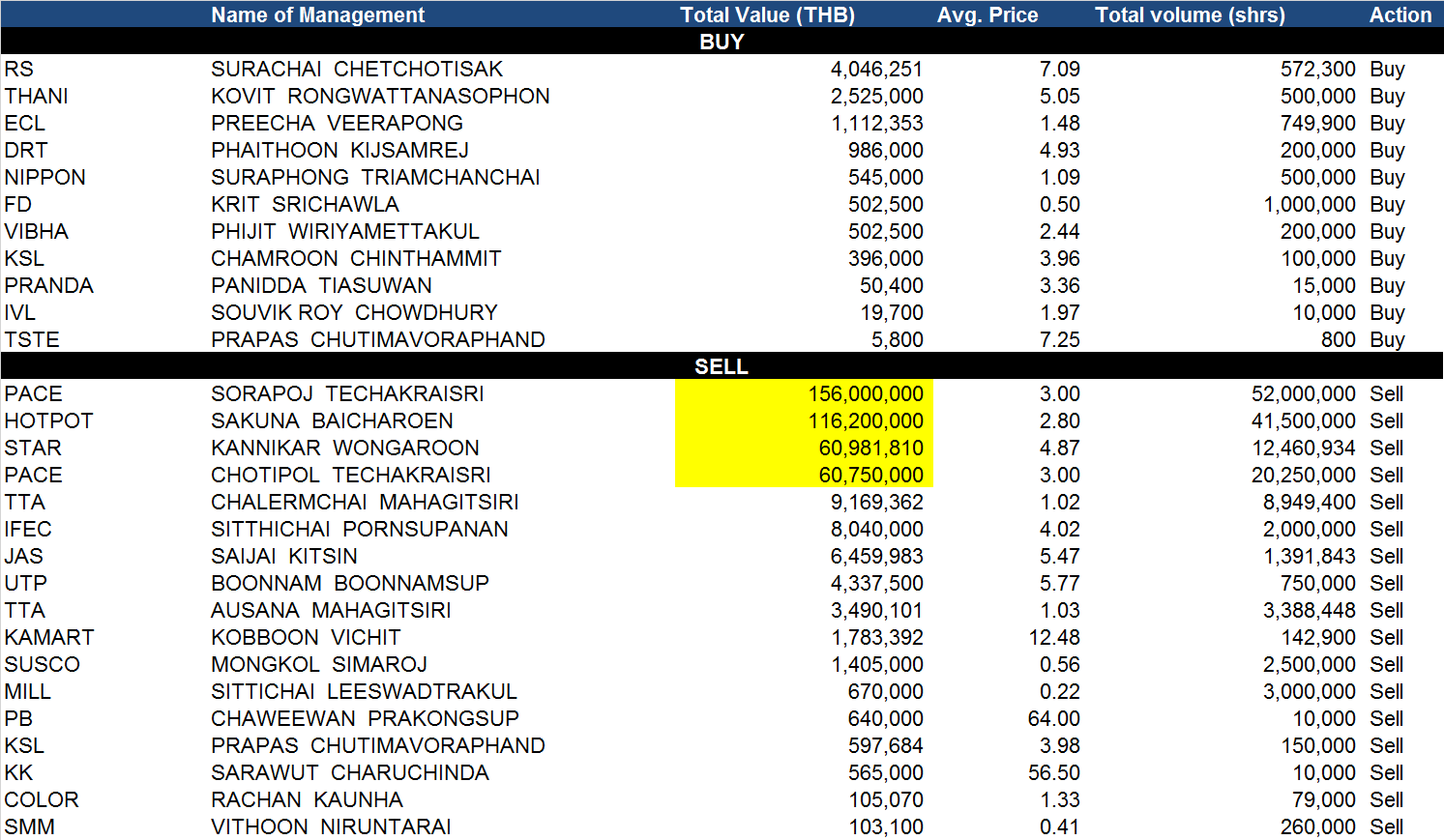
Task: Click SITTICHAI LEESWADTRAKUL name cell
Action: (x=364, y=691)
